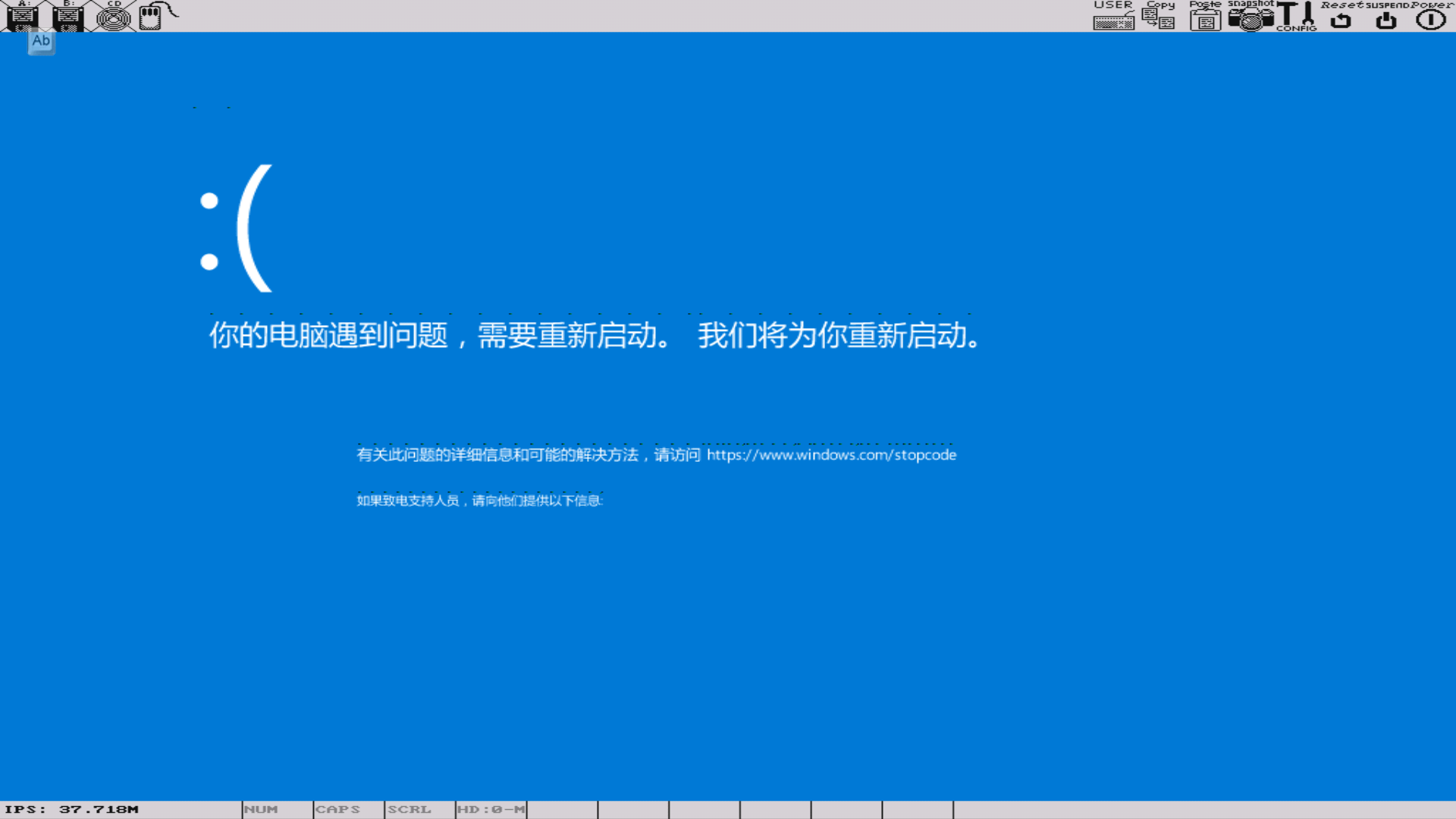This screenshot has width=1456, height=819.
Task: Click the floppy drive B: icon
Action: pos(68,16)
